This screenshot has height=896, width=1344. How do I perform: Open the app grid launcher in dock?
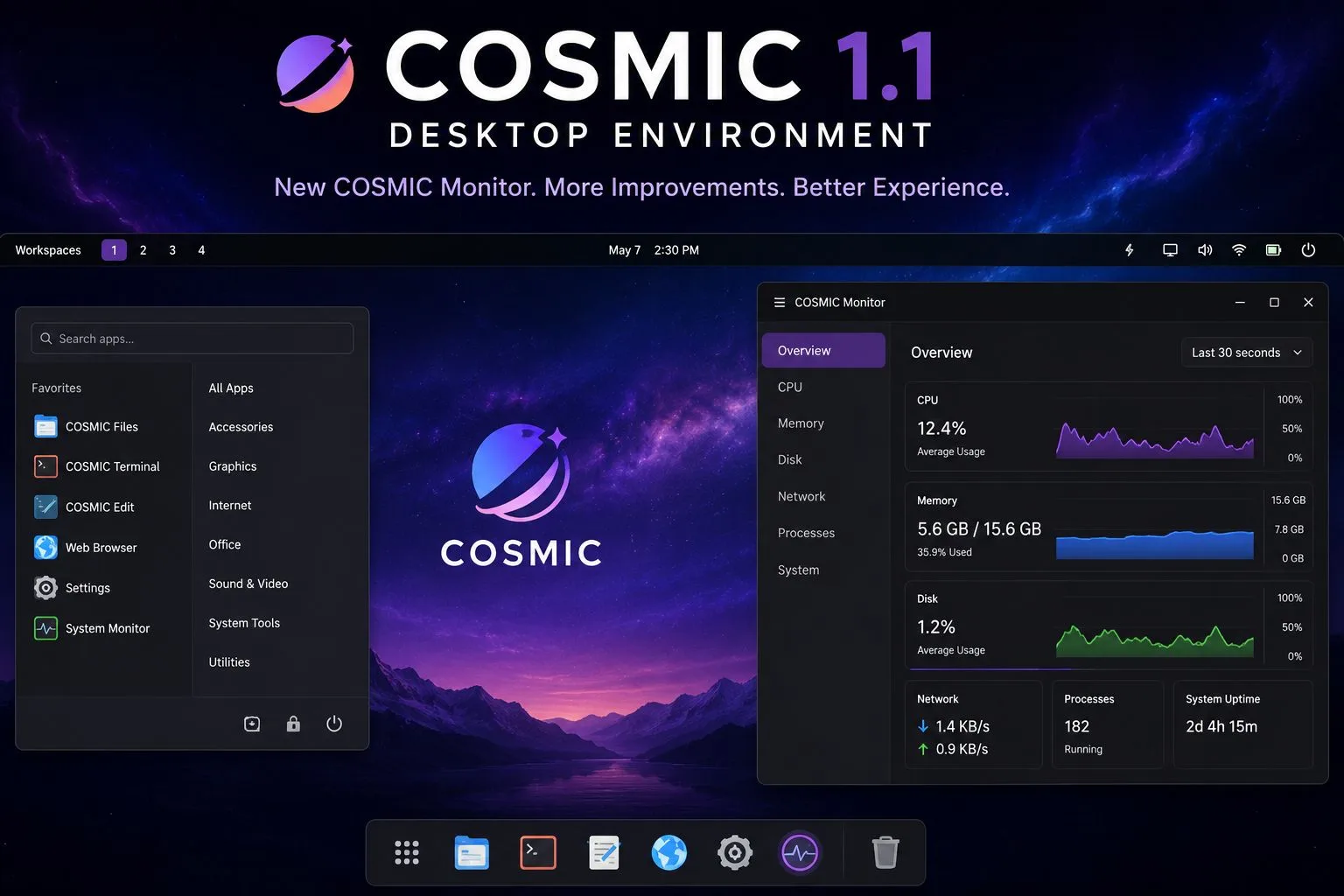[x=407, y=852]
